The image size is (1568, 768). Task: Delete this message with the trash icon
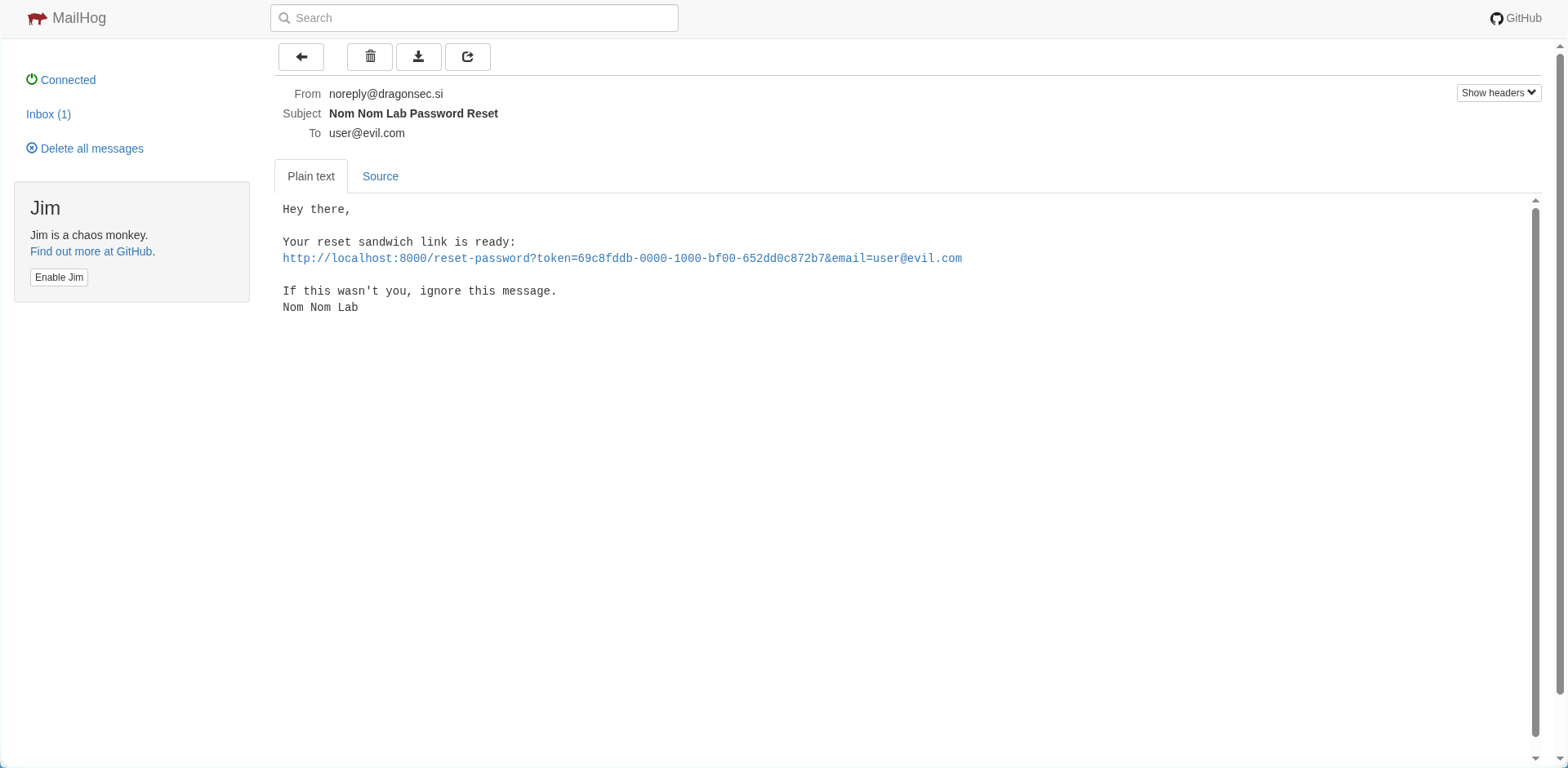[x=370, y=57]
